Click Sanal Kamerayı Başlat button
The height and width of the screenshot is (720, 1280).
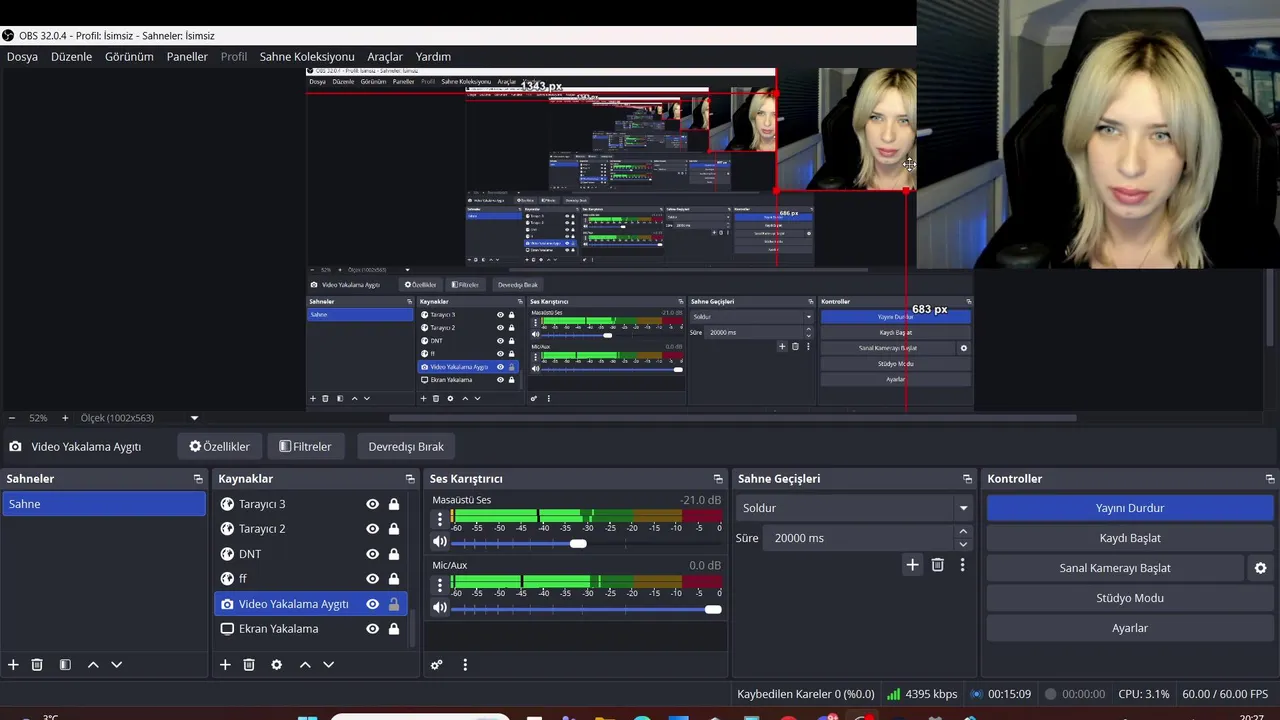(x=1115, y=568)
